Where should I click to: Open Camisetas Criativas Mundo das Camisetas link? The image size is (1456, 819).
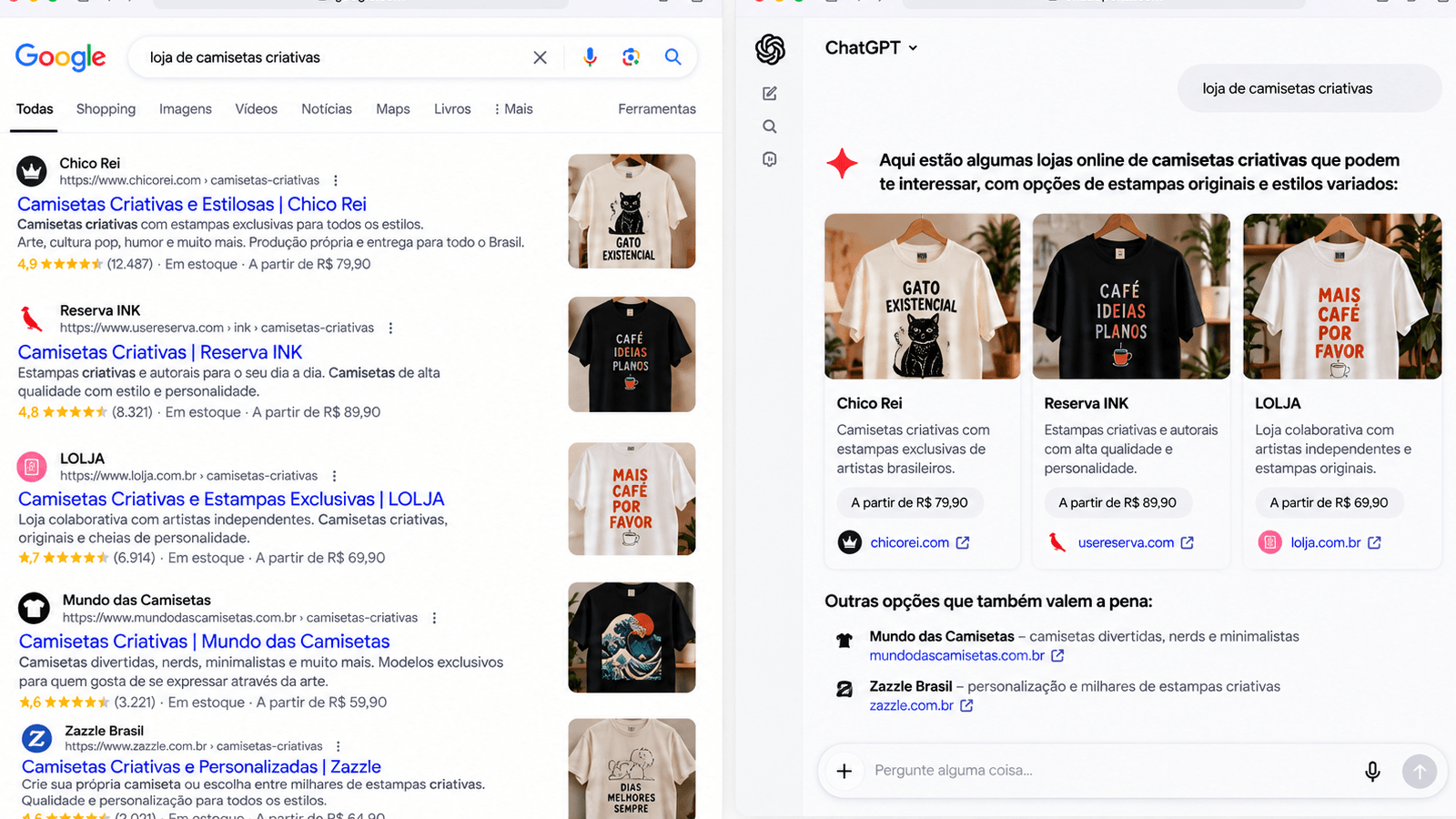pyautogui.click(x=205, y=642)
